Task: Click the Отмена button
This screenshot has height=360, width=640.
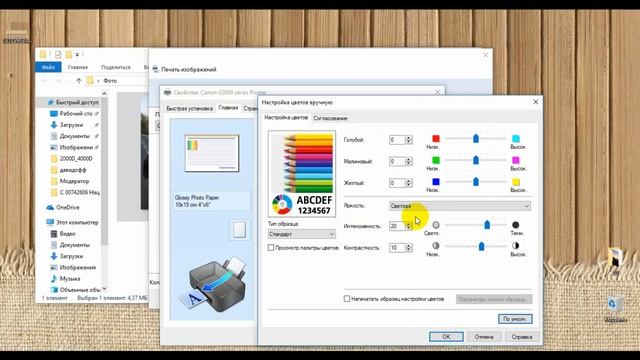Action: (x=484, y=337)
